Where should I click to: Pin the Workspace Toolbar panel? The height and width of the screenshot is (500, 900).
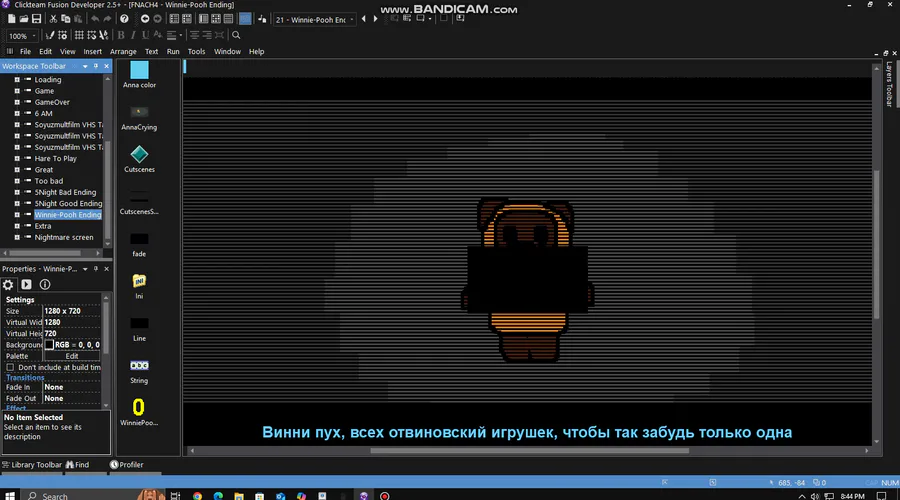coord(96,66)
